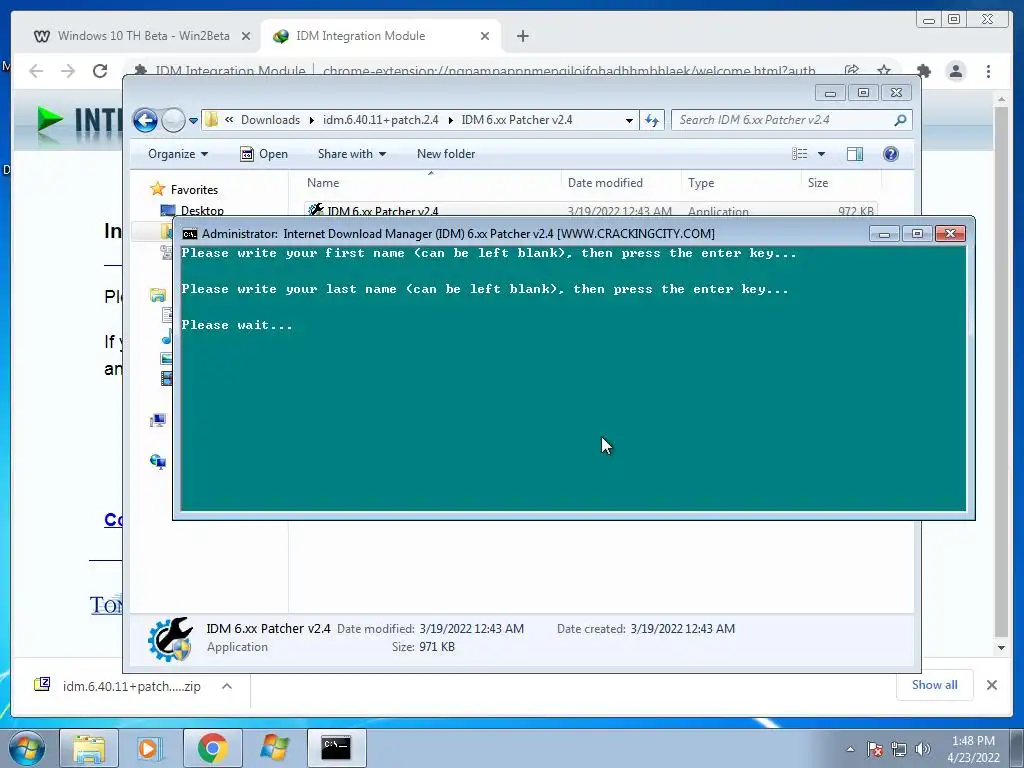
Task: Reload the Chrome page
Action: pyautogui.click(x=100, y=71)
